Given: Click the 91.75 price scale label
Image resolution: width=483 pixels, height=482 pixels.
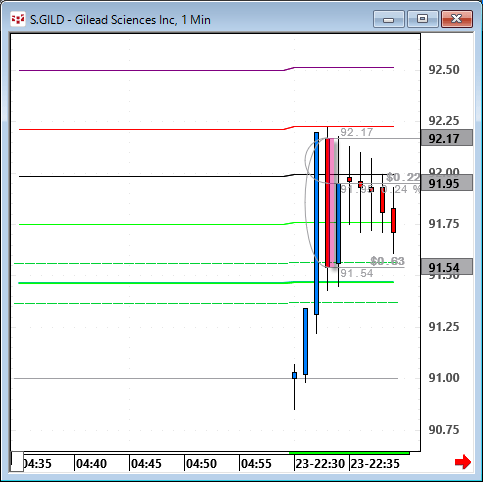Looking at the screenshot, I should coord(444,224).
